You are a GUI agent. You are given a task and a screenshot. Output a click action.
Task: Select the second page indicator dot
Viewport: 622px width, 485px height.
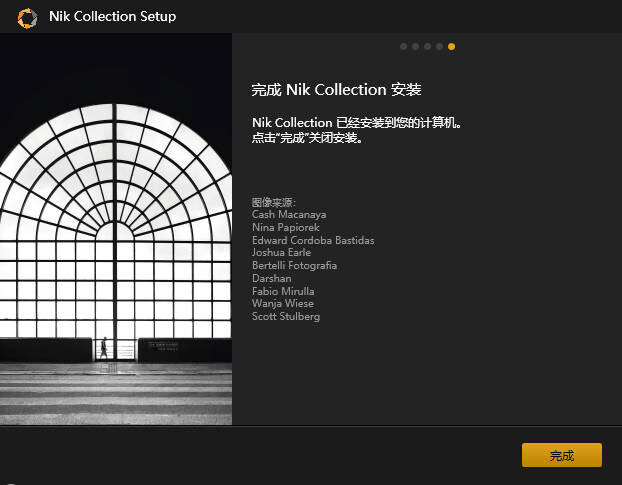tap(416, 46)
